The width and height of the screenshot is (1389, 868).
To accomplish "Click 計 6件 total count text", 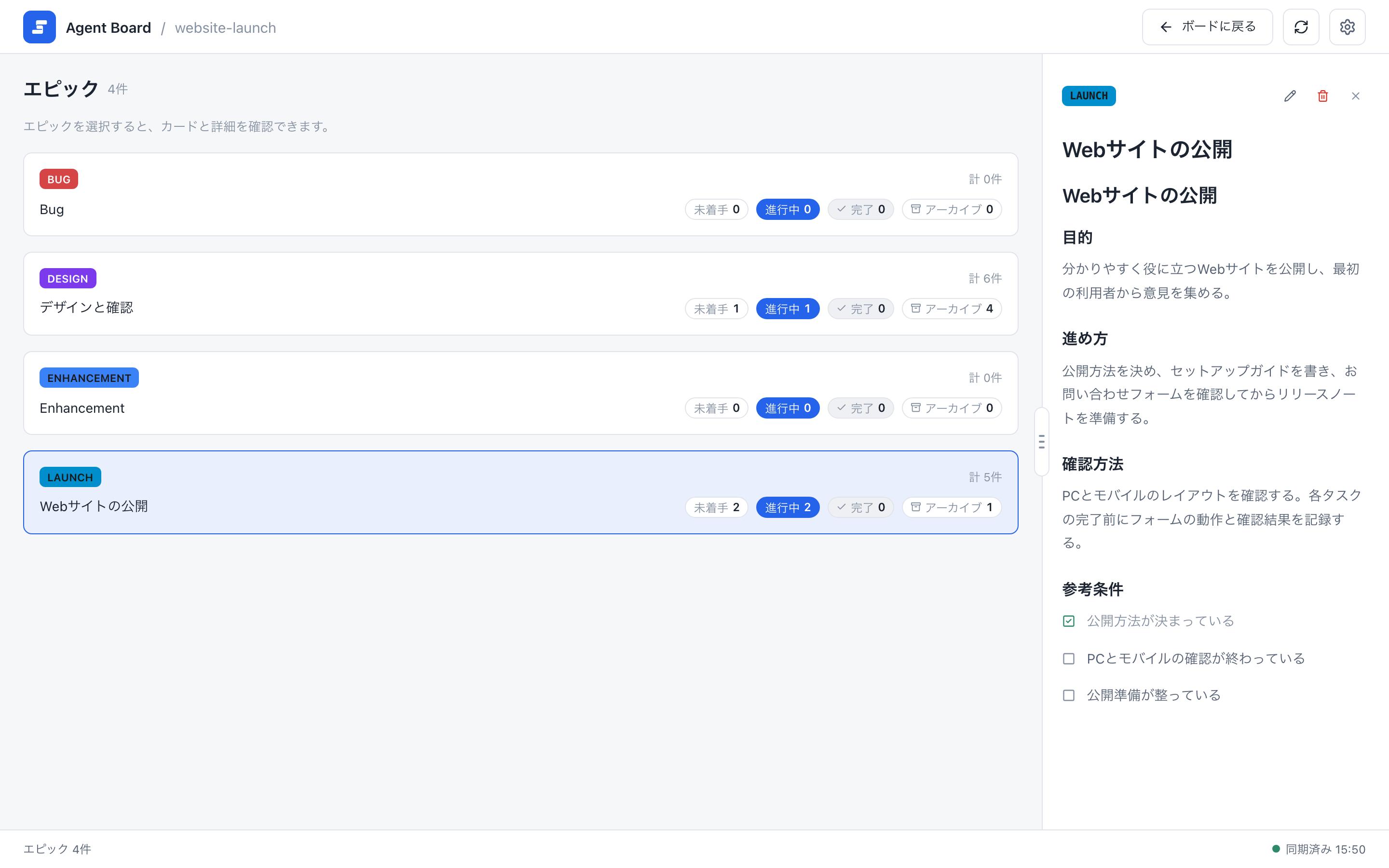I will pyautogui.click(x=985, y=278).
